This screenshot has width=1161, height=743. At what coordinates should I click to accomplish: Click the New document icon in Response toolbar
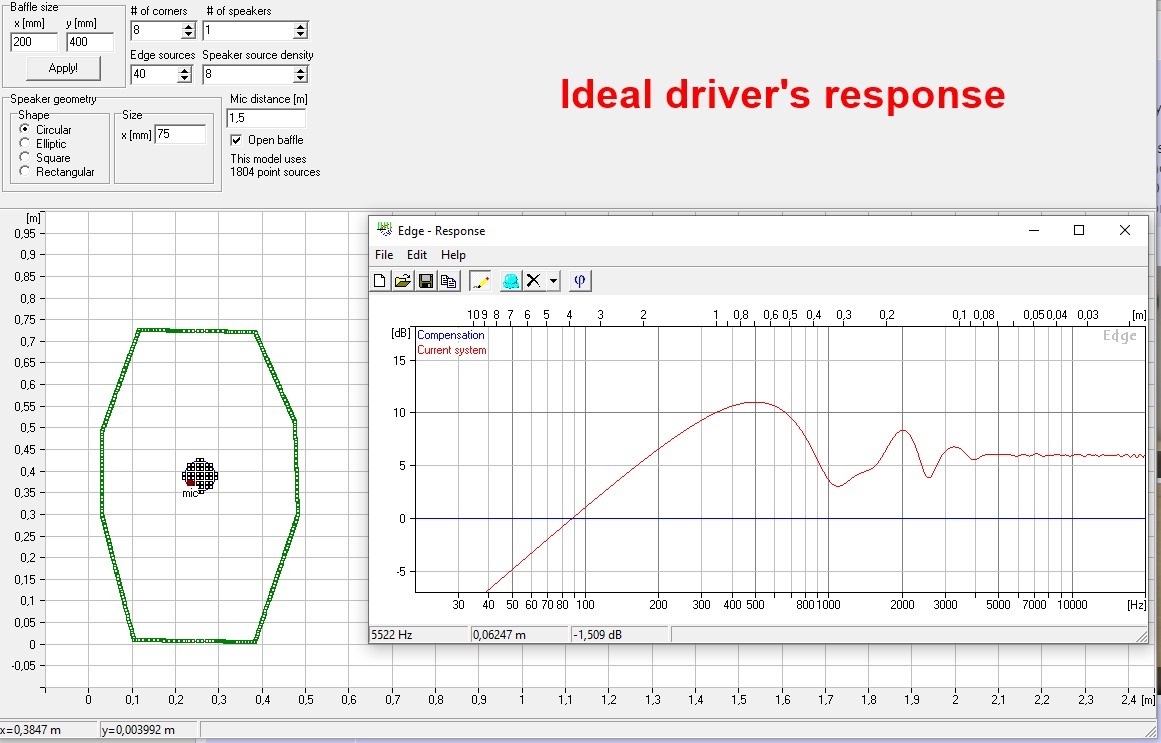tap(380, 281)
